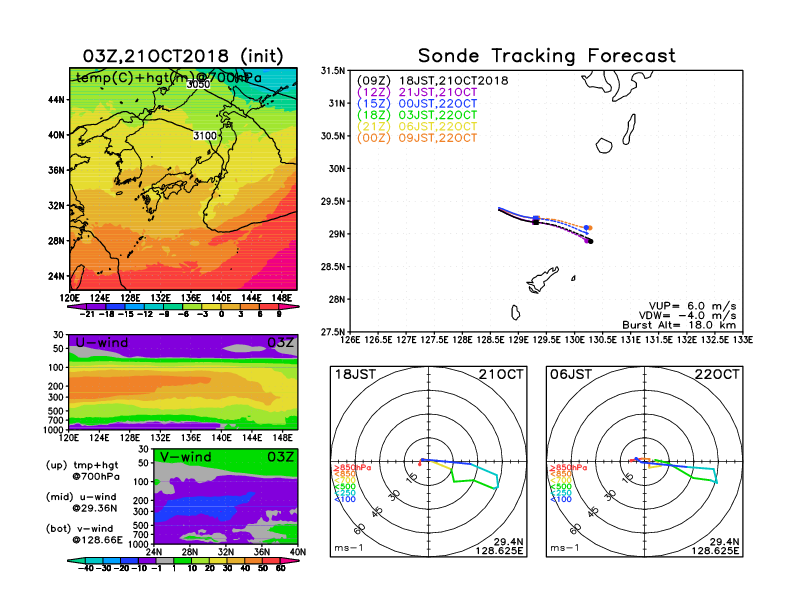Viewport: 792px width, 612px height.
Task: Click the center of the 18JST hodograph
Action: click(x=429, y=461)
